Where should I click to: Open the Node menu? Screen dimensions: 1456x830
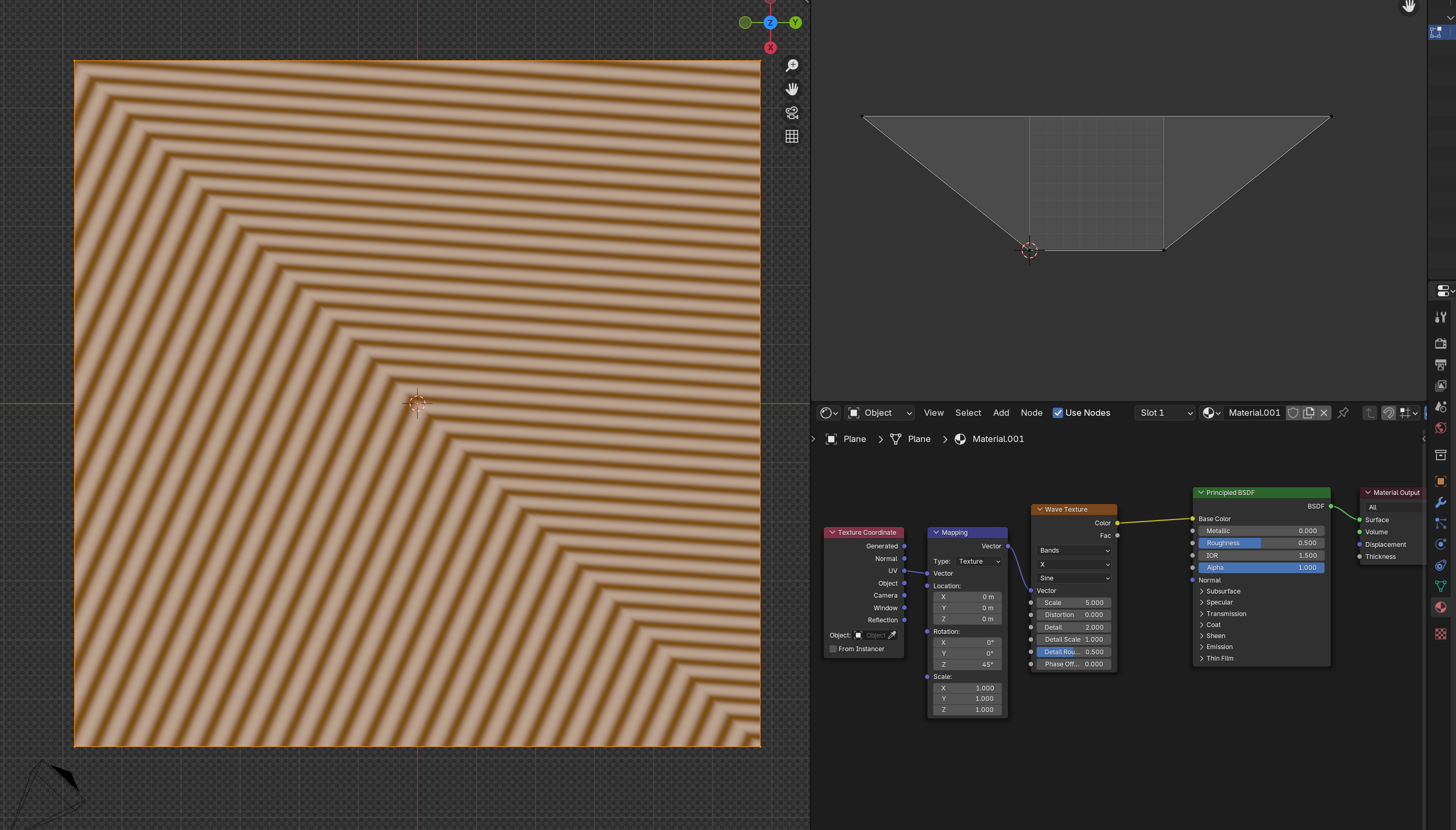(1031, 413)
